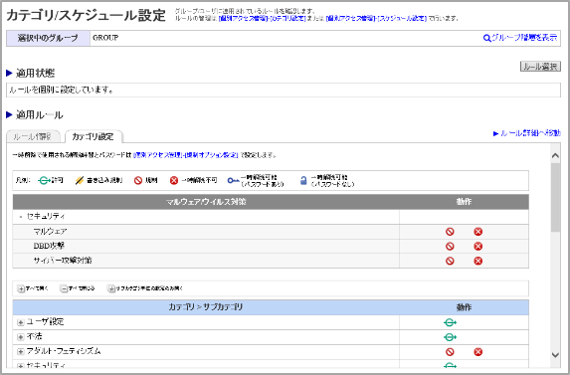
Task: Click the 許可 allow icon in the legend
Action: point(44,180)
